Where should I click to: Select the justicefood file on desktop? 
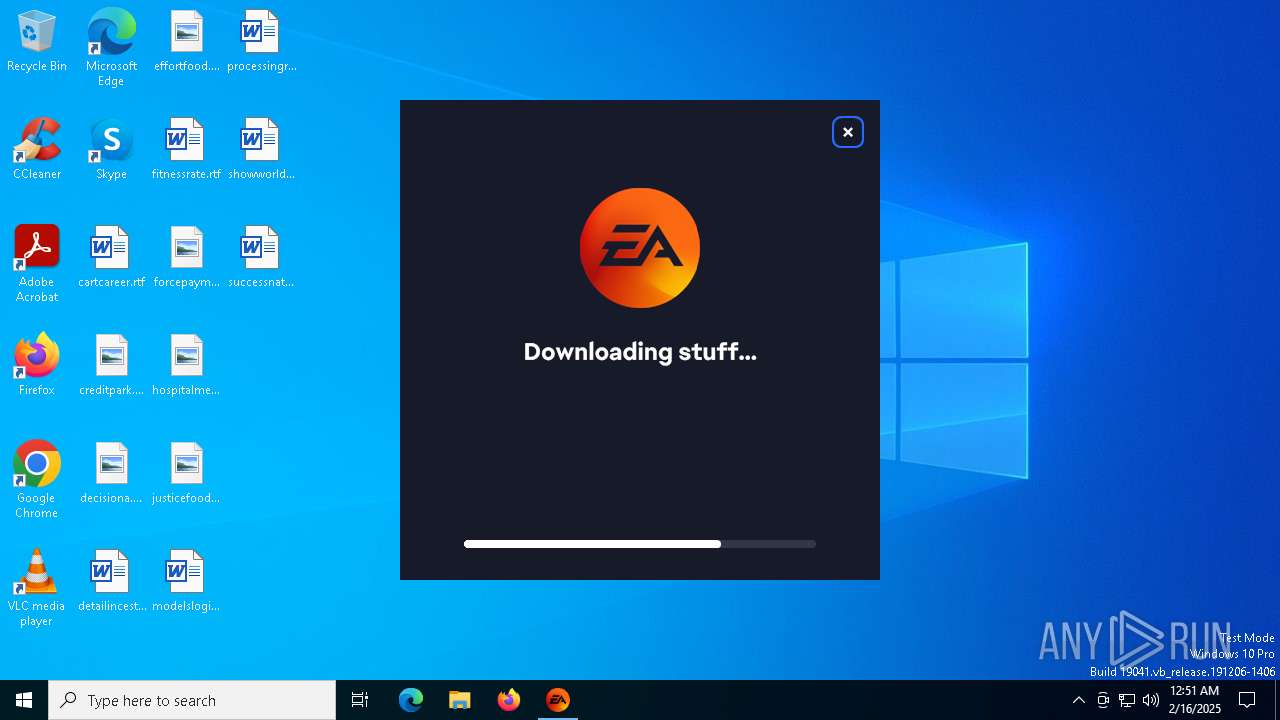tap(186, 474)
